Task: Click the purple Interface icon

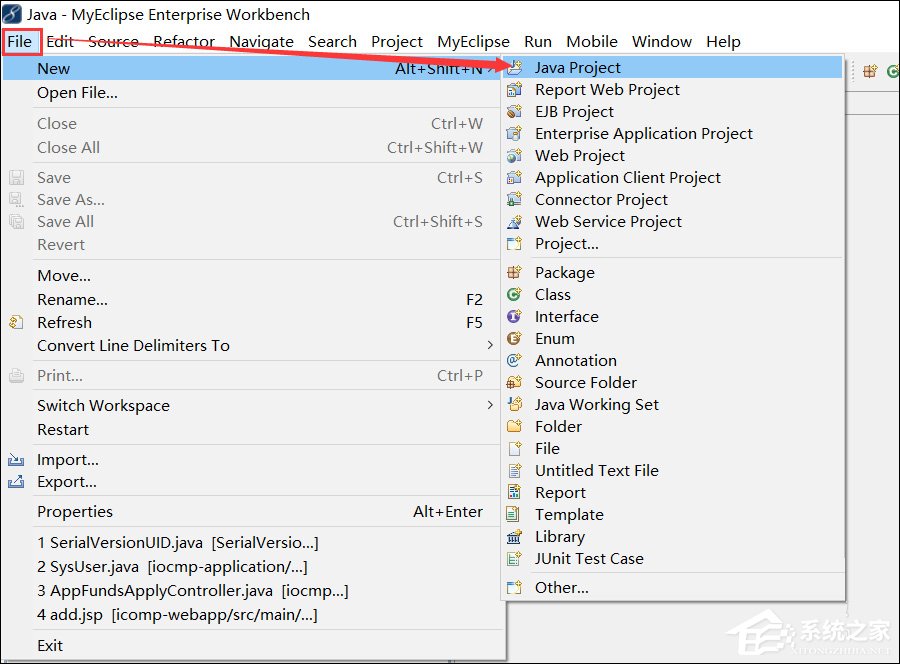Action: 514,316
